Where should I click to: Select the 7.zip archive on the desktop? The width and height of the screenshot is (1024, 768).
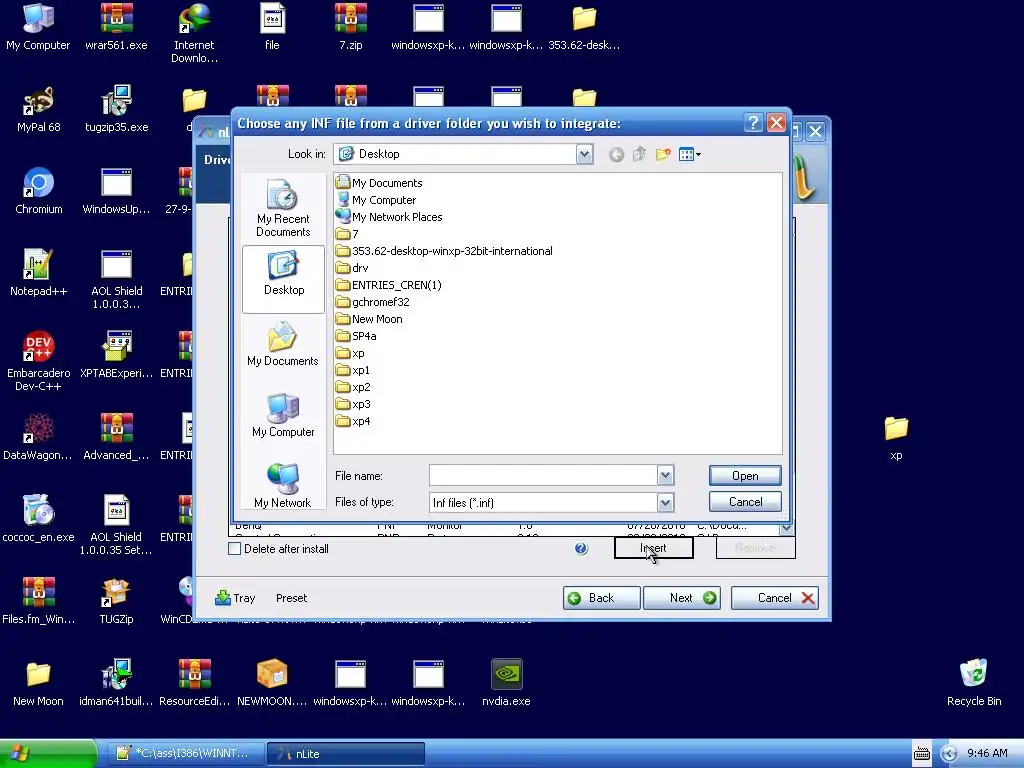click(x=350, y=26)
